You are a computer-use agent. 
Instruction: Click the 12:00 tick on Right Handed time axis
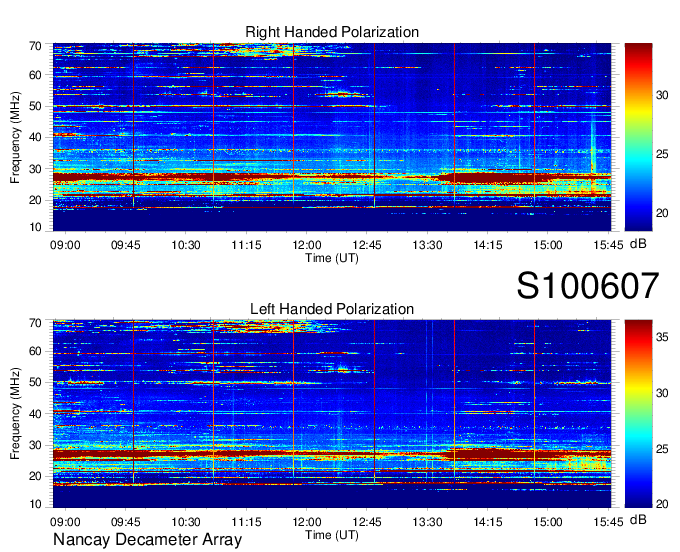(x=307, y=245)
